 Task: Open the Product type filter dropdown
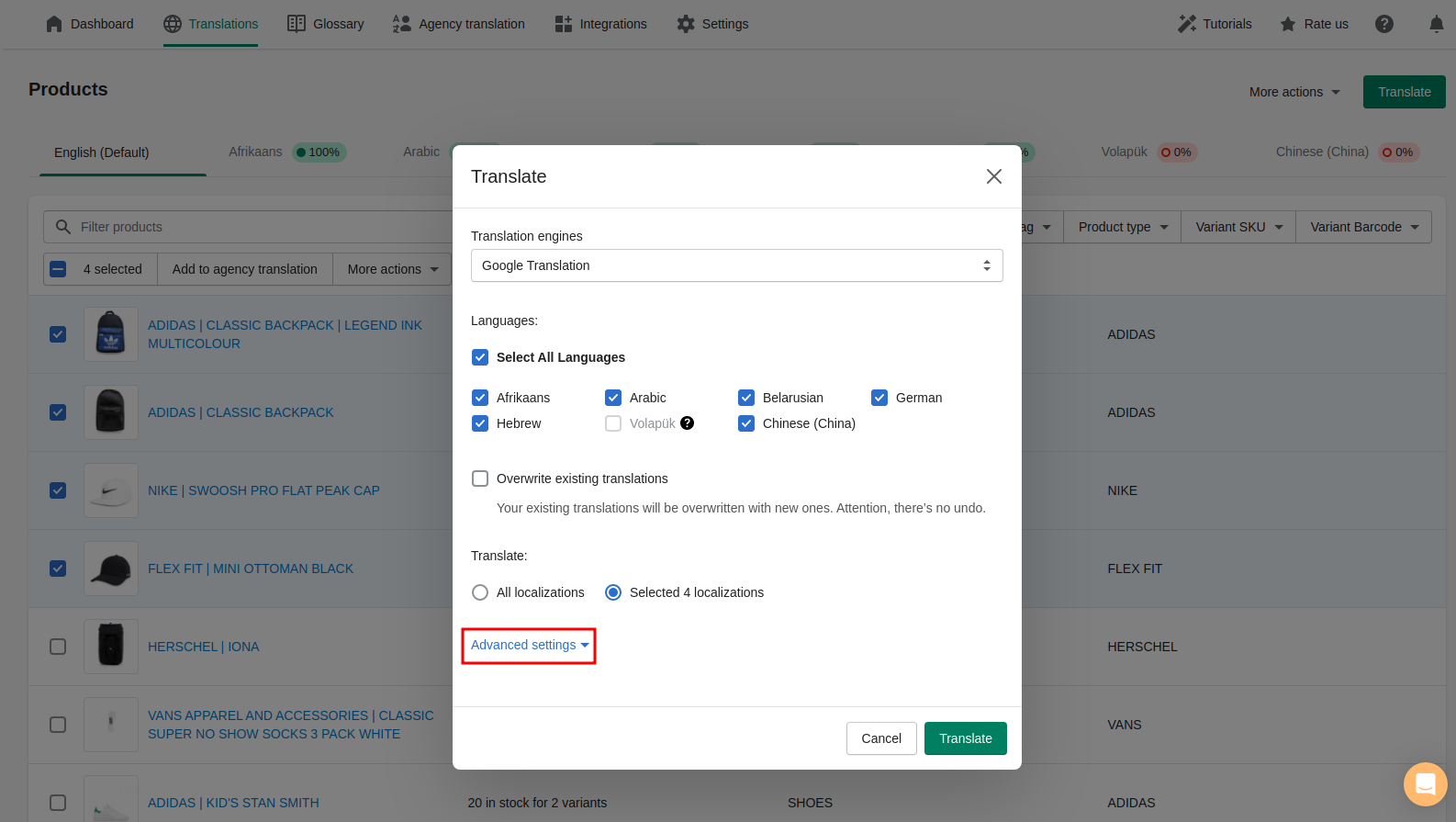point(1123,227)
